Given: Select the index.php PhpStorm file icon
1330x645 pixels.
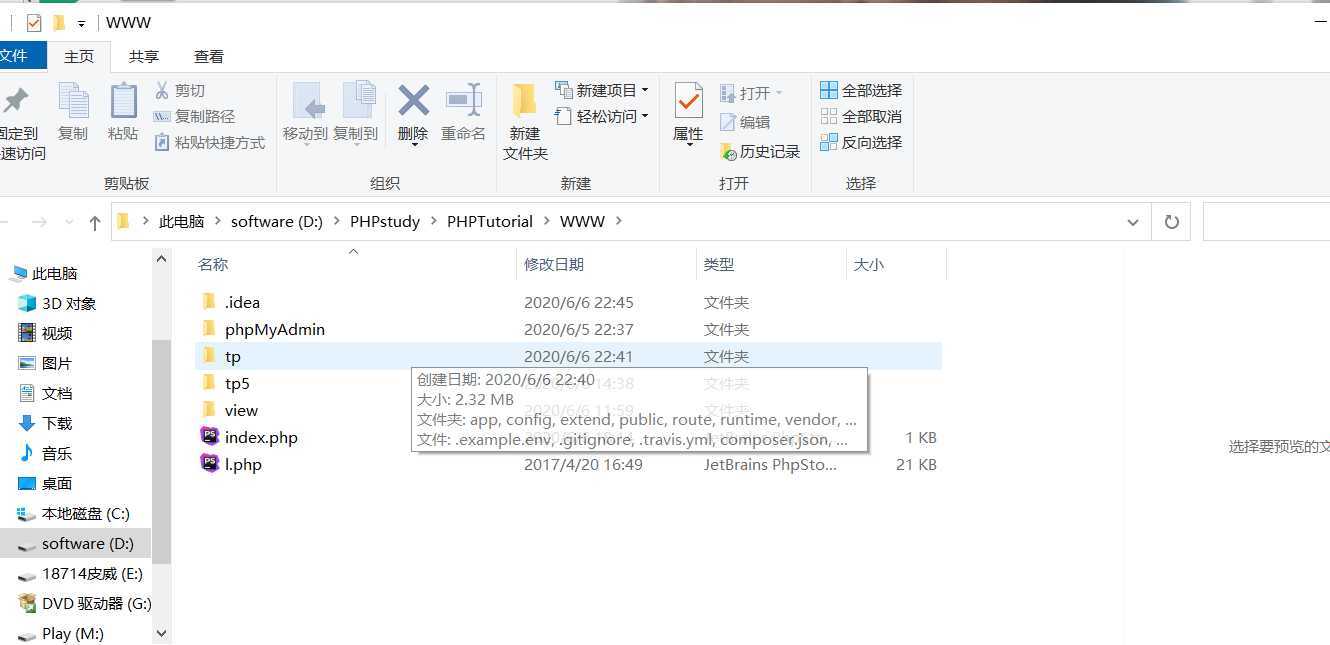Looking at the screenshot, I should click(209, 437).
